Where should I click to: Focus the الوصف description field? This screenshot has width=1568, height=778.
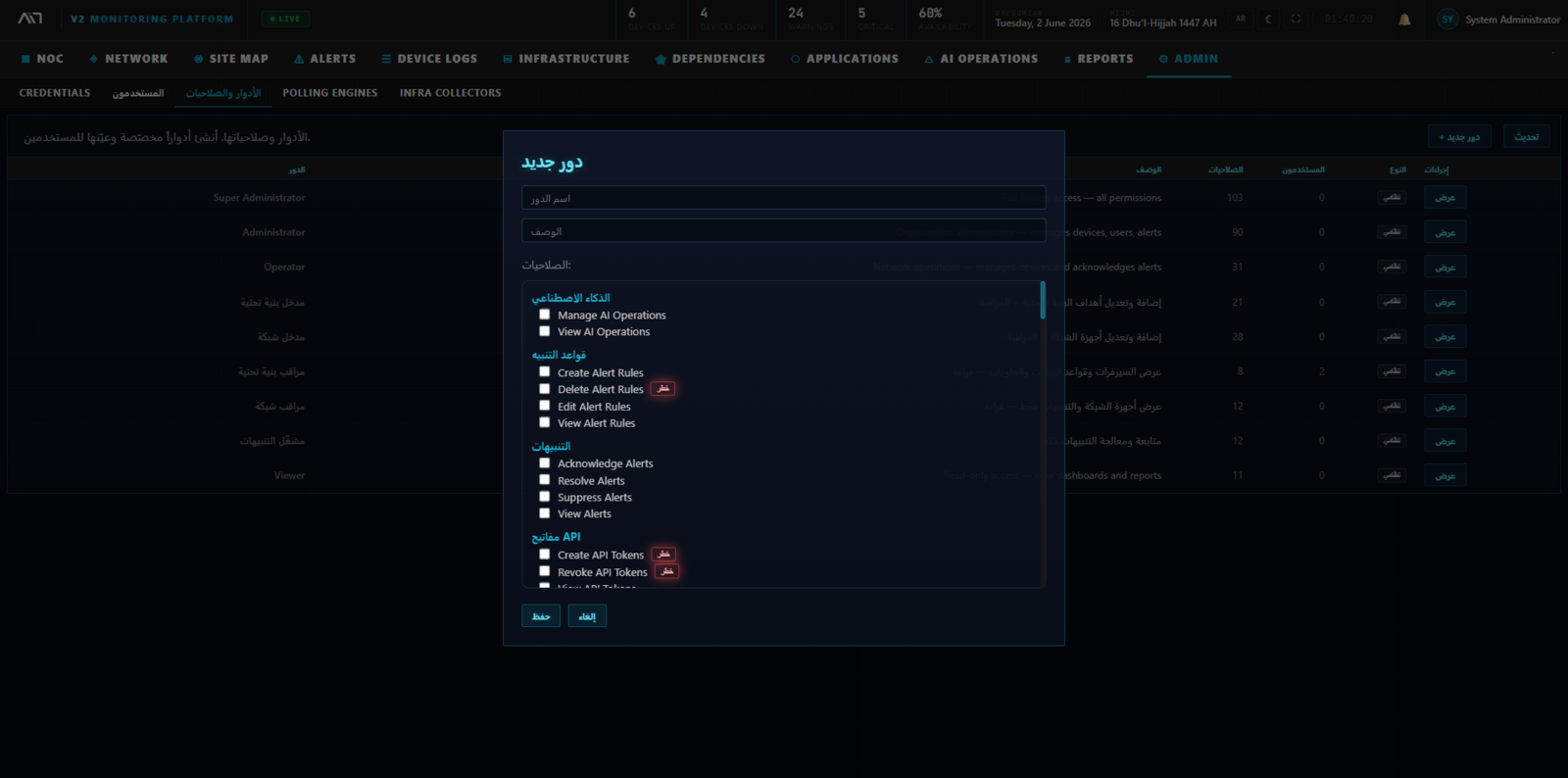pyautogui.click(x=784, y=231)
